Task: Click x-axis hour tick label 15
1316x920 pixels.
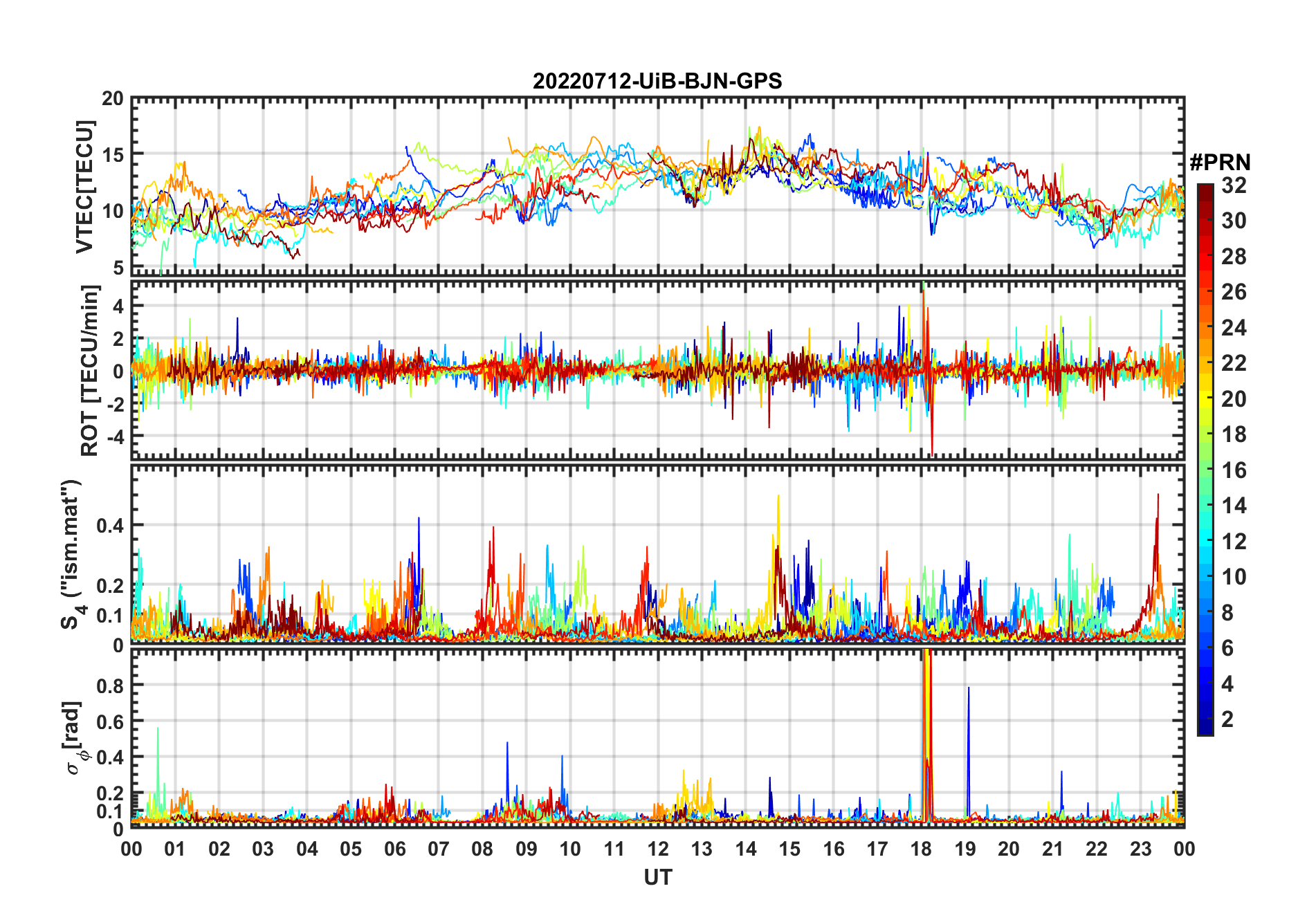Action: 789,849
